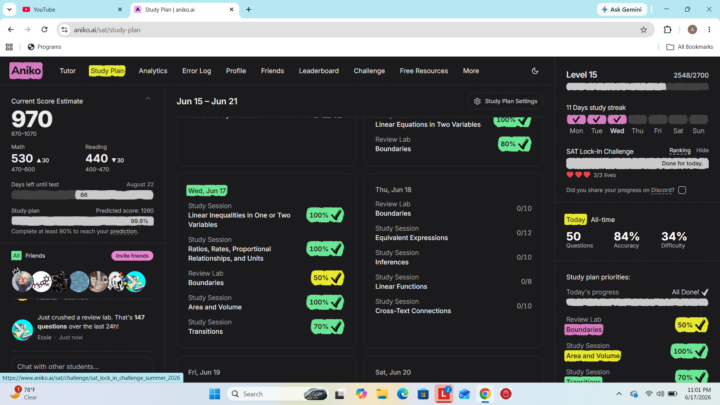This screenshot has height=405, width=720.
Task: Open Chrome extensions puzzle icon
Action: click(x=667, y=30)
